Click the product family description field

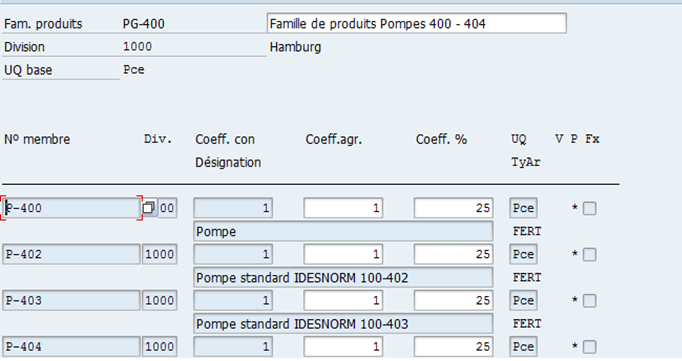pyautogui.click(x=417, y=23)
